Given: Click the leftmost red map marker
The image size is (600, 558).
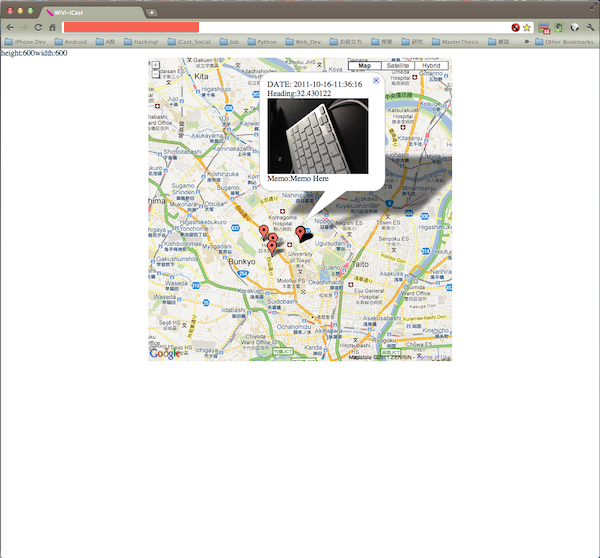Looking at the screenshot, I should click(263, 232).
